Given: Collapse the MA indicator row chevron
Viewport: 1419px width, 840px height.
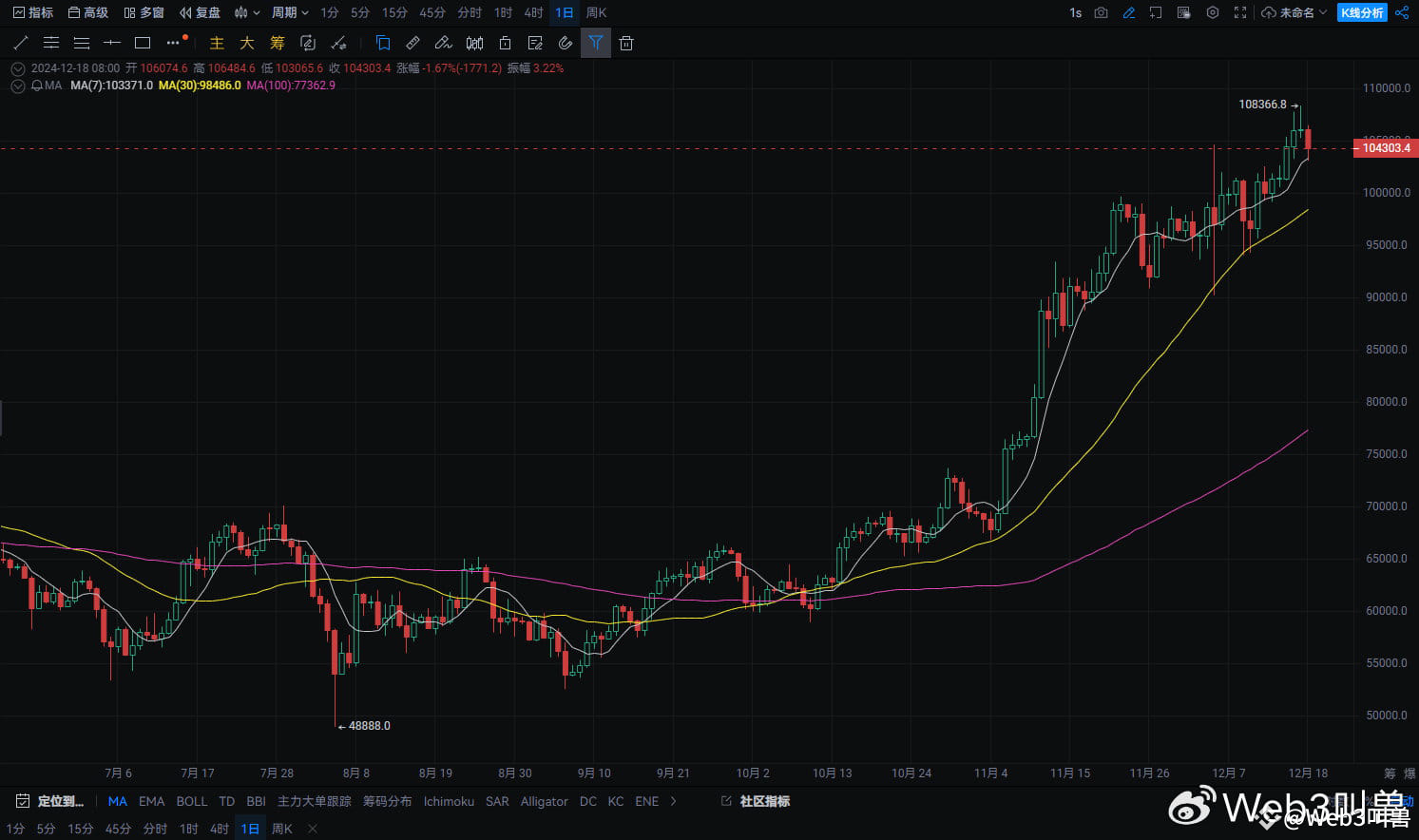Looking at the screenshot, I should tap(18, 86).
